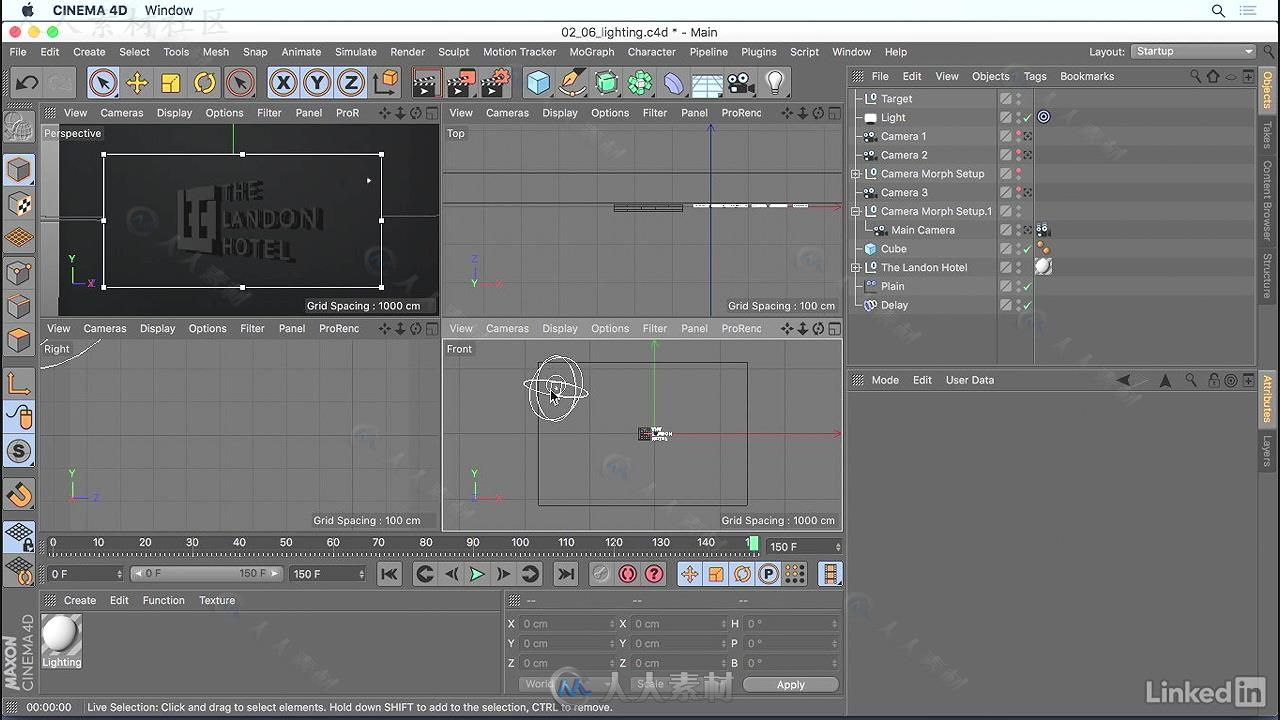1280x720 pixels.
Task: Add a Floor environment object
Action: [707, 82]
